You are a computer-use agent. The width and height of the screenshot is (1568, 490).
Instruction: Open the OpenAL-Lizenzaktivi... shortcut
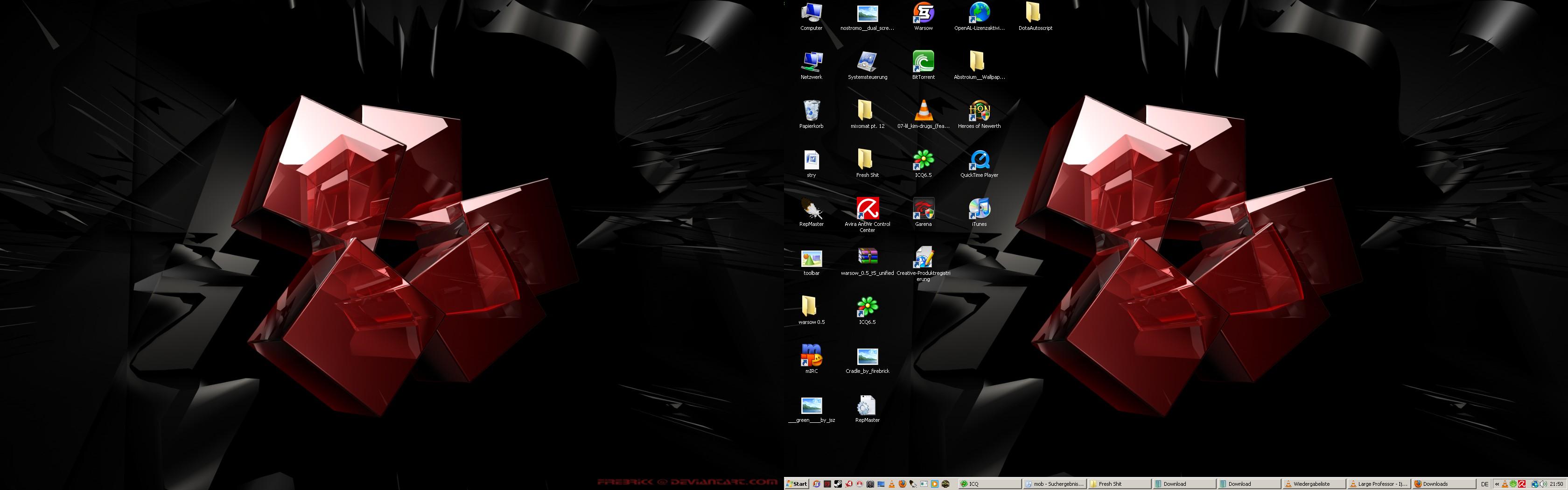coord(980,17)
